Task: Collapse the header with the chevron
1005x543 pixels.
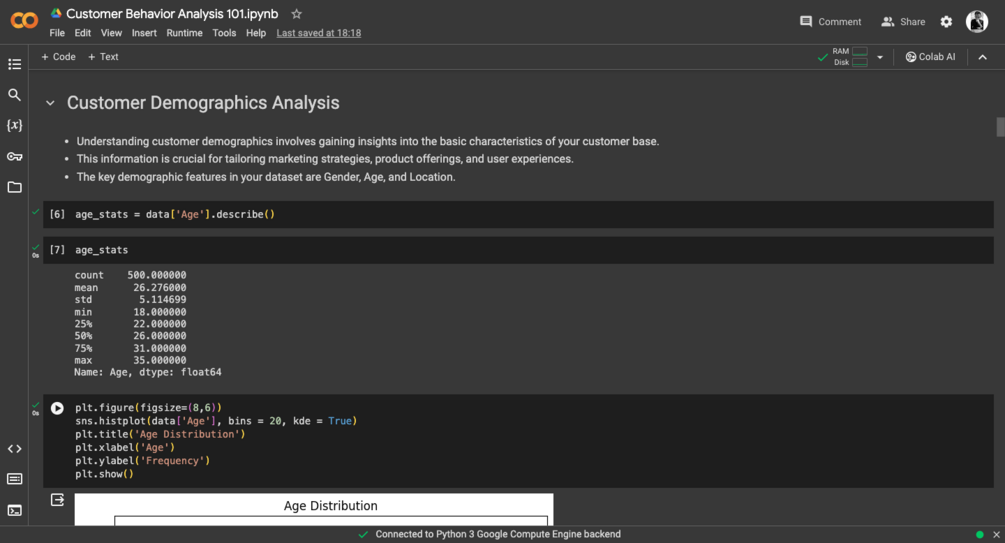Action: point(982,57)
